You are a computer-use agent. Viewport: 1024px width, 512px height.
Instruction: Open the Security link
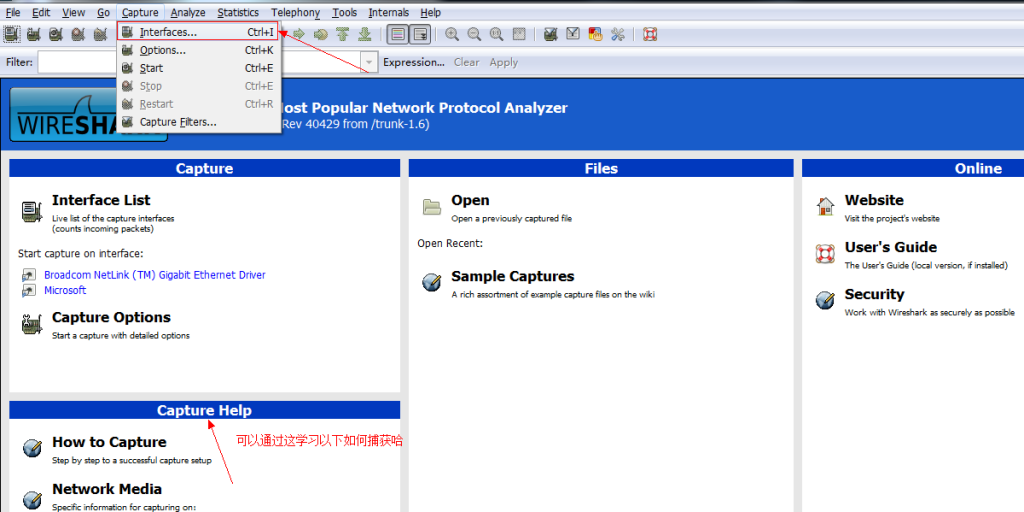[x=874, y=294]
